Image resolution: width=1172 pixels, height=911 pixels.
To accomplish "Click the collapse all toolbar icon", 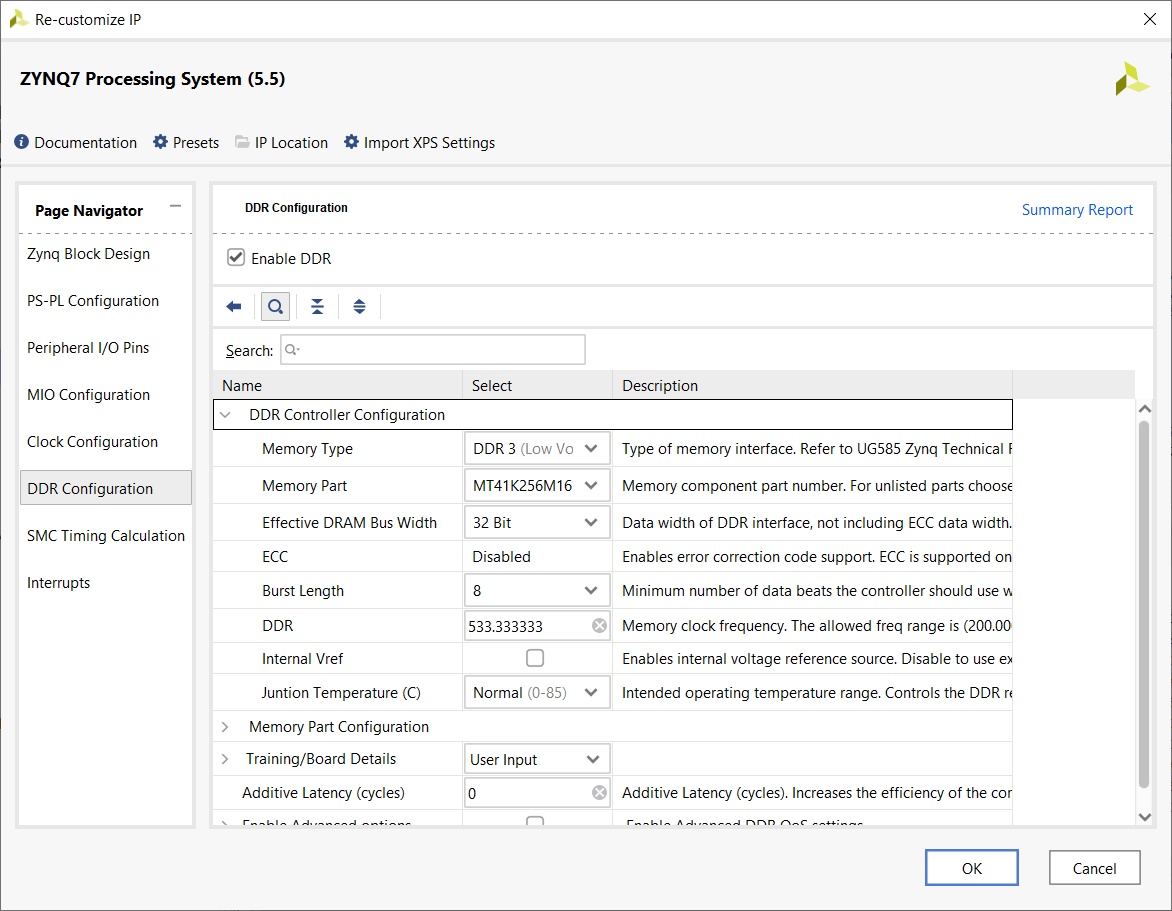I will (318, 306).
